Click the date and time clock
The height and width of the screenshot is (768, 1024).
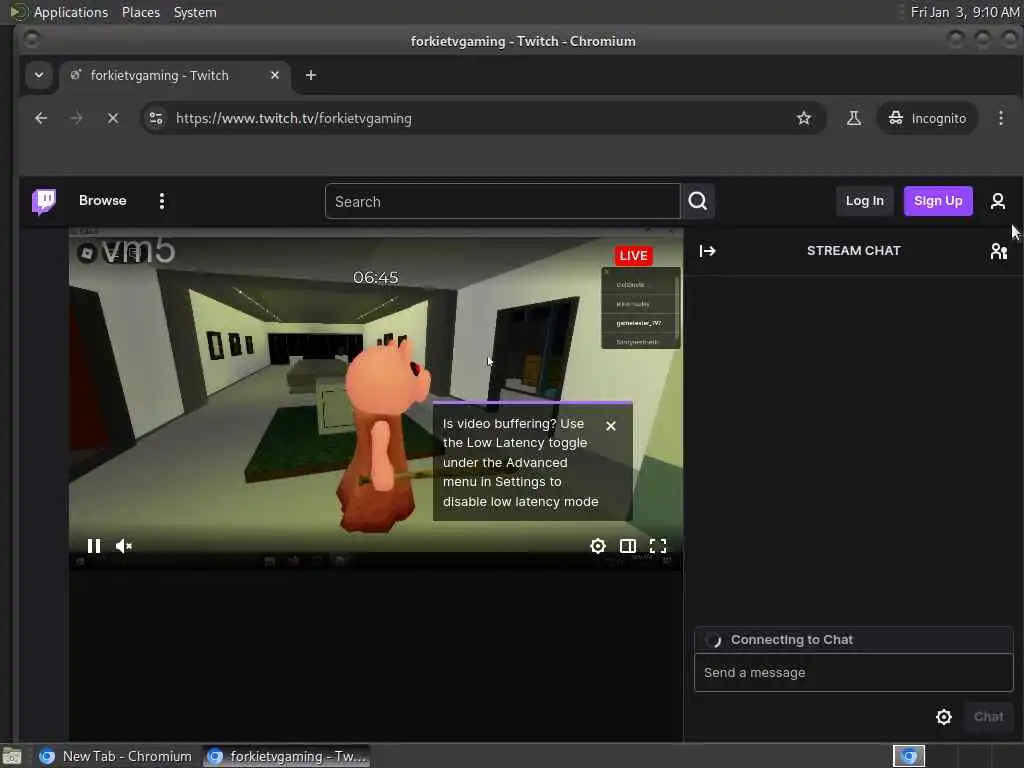(x=965, y=12)
